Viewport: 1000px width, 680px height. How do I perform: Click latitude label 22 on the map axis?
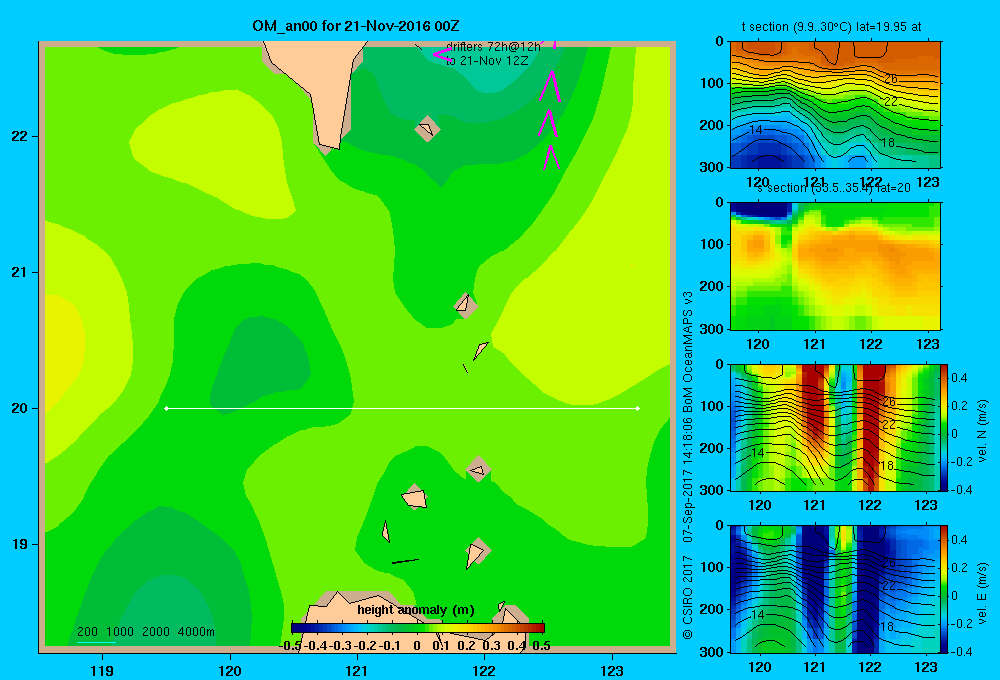pos(19,137)
